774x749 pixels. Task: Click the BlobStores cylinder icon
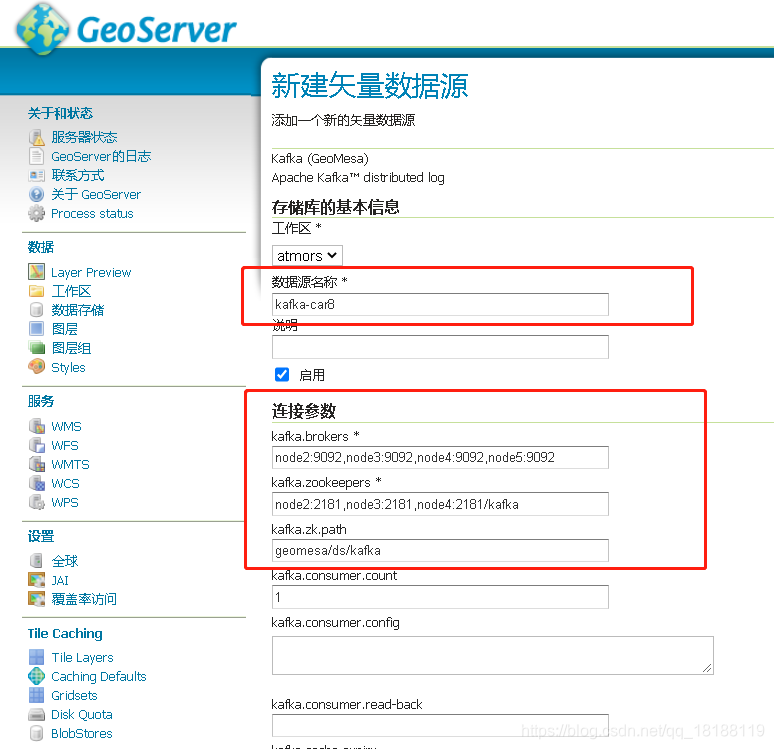(x=37, y=733)
